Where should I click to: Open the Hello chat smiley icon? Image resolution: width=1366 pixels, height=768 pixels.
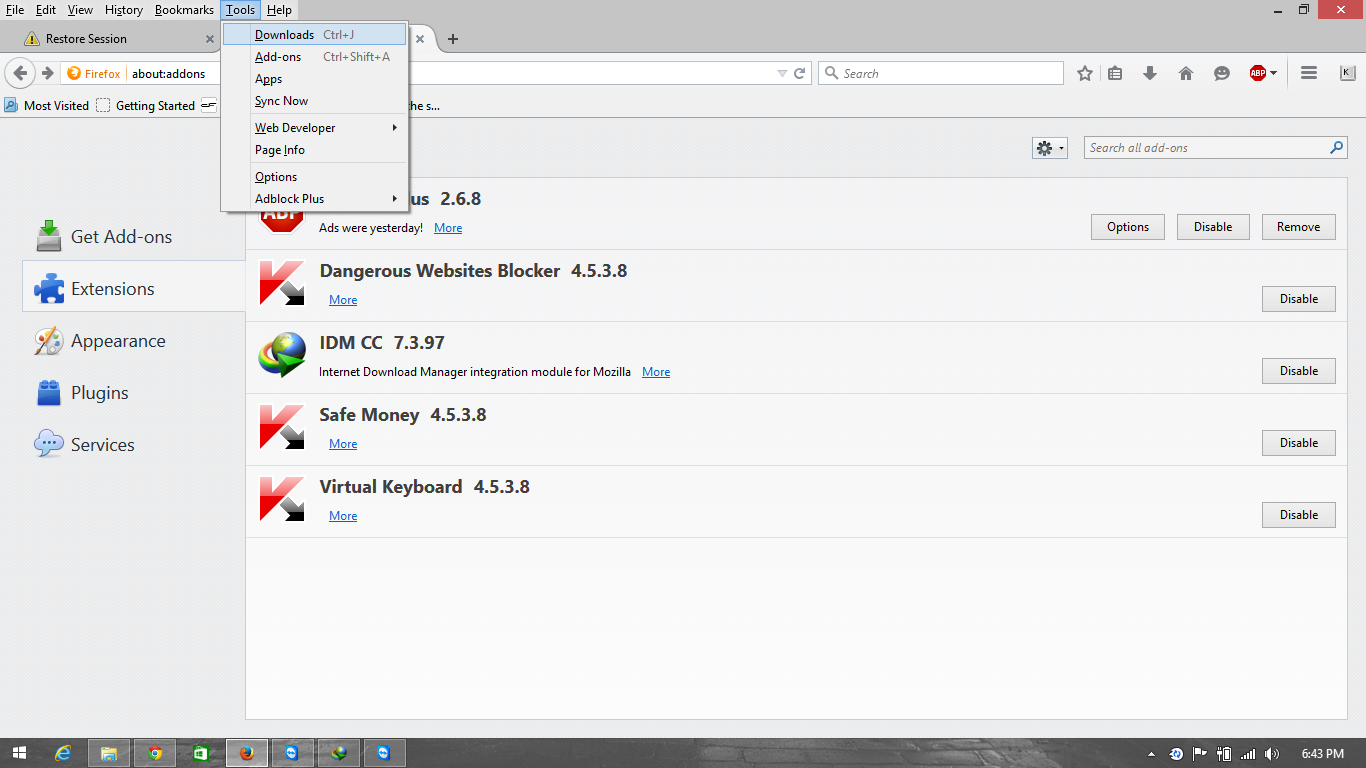click(1221, 73)
